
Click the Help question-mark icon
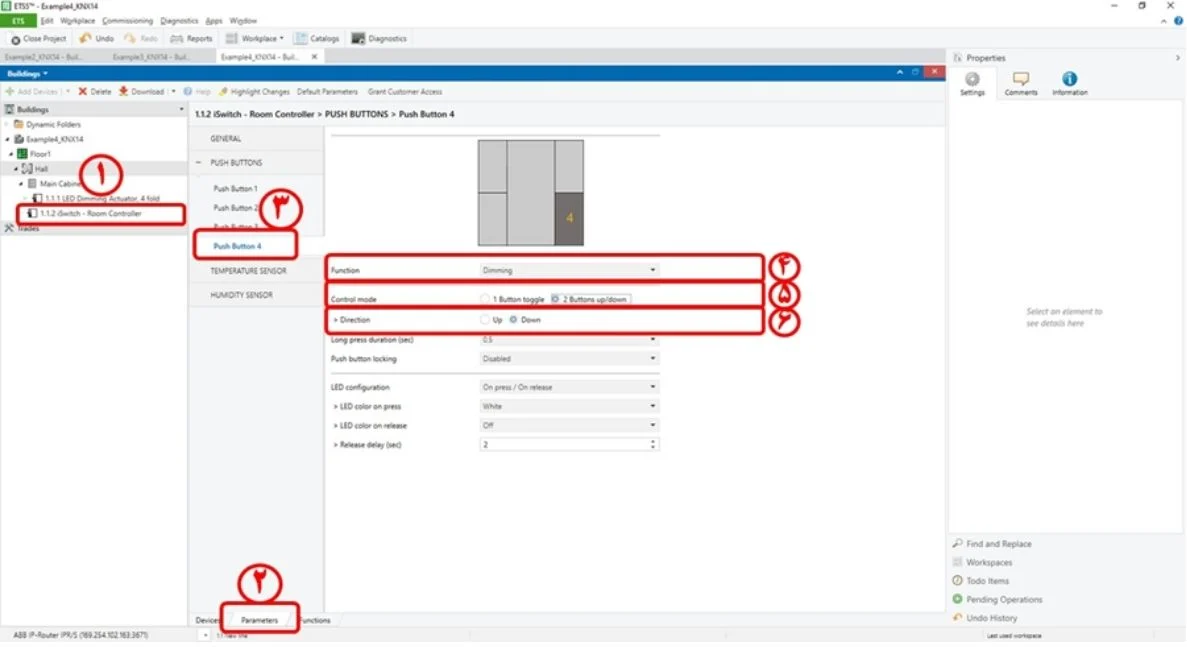188,92
